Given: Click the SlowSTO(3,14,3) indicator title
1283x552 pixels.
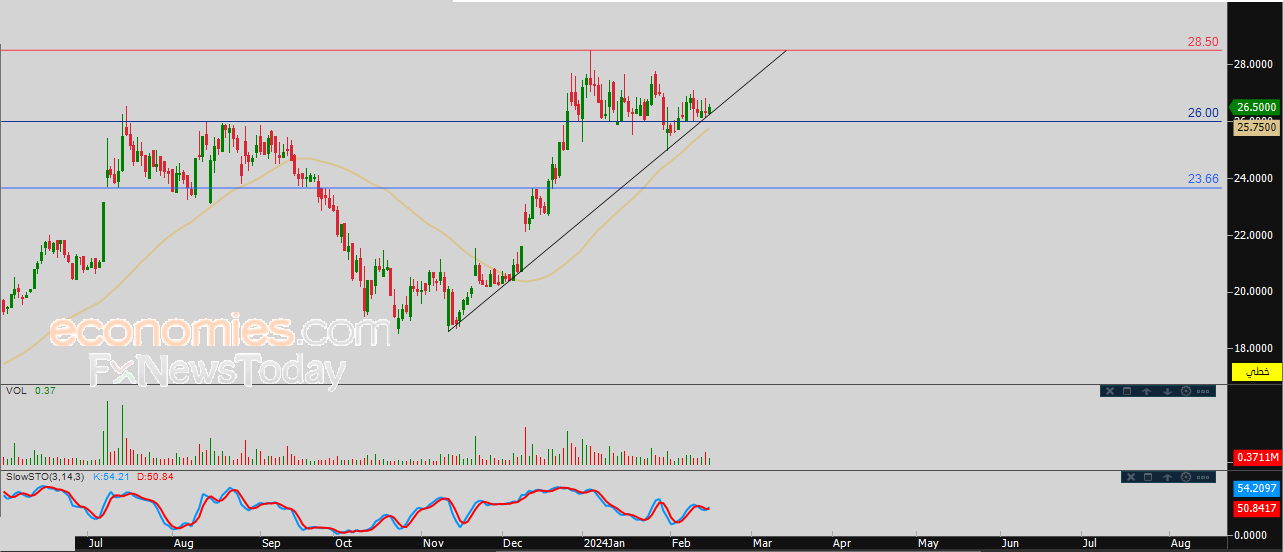Looking at the screenshot, I should [x=45, y=476].
